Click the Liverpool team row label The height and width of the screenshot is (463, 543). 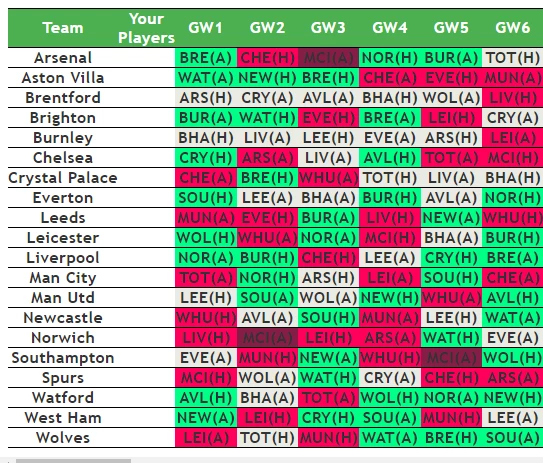point(63,258)
